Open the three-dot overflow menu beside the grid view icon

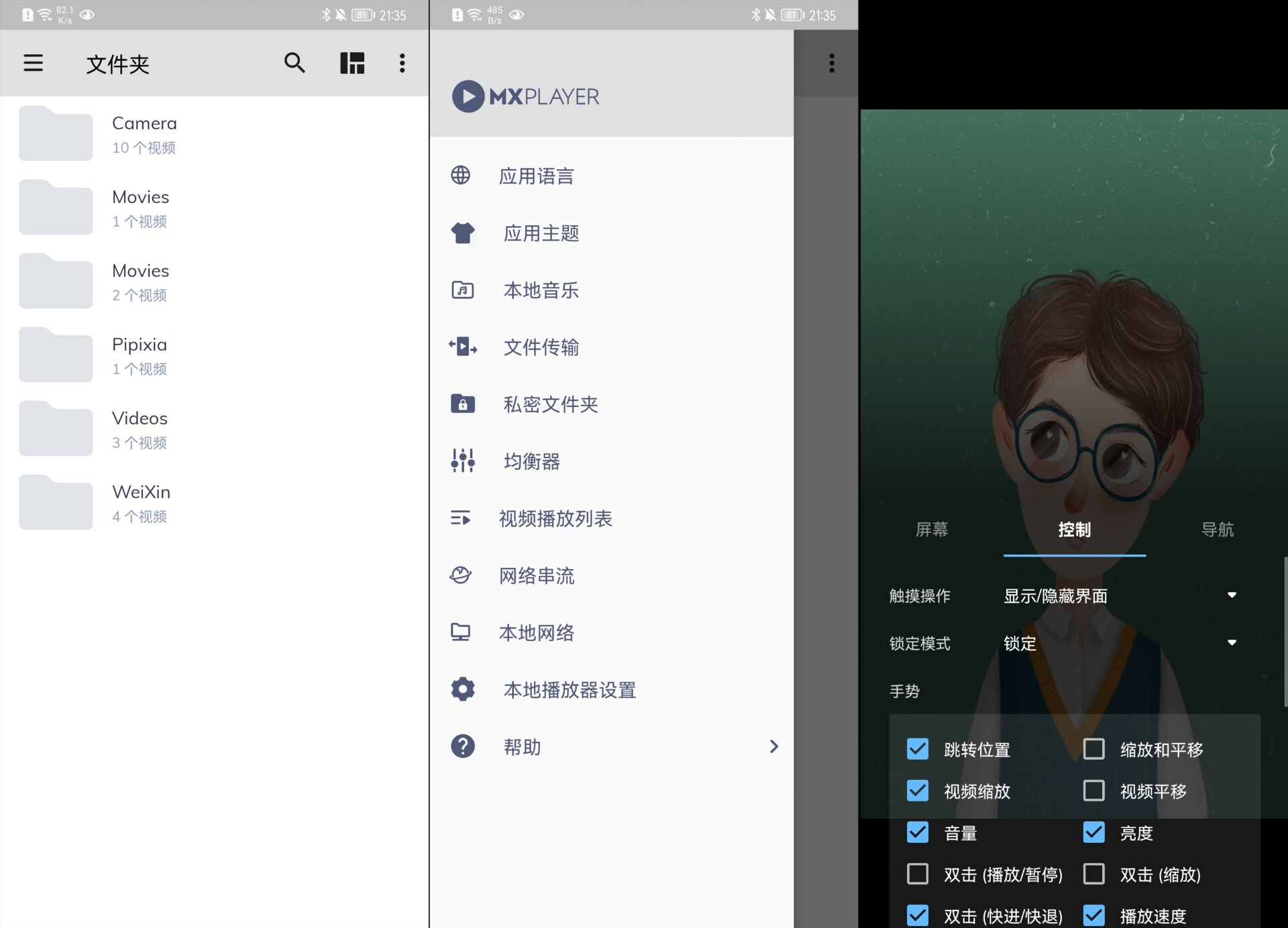tap(402, 63)
